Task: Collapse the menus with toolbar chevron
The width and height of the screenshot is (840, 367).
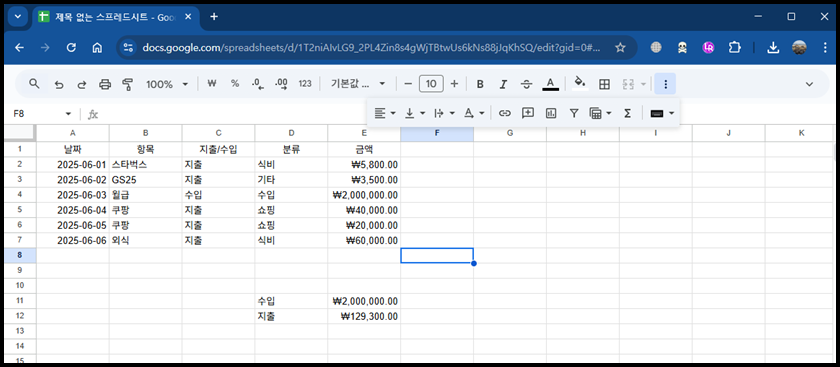Action: point(809,84)
